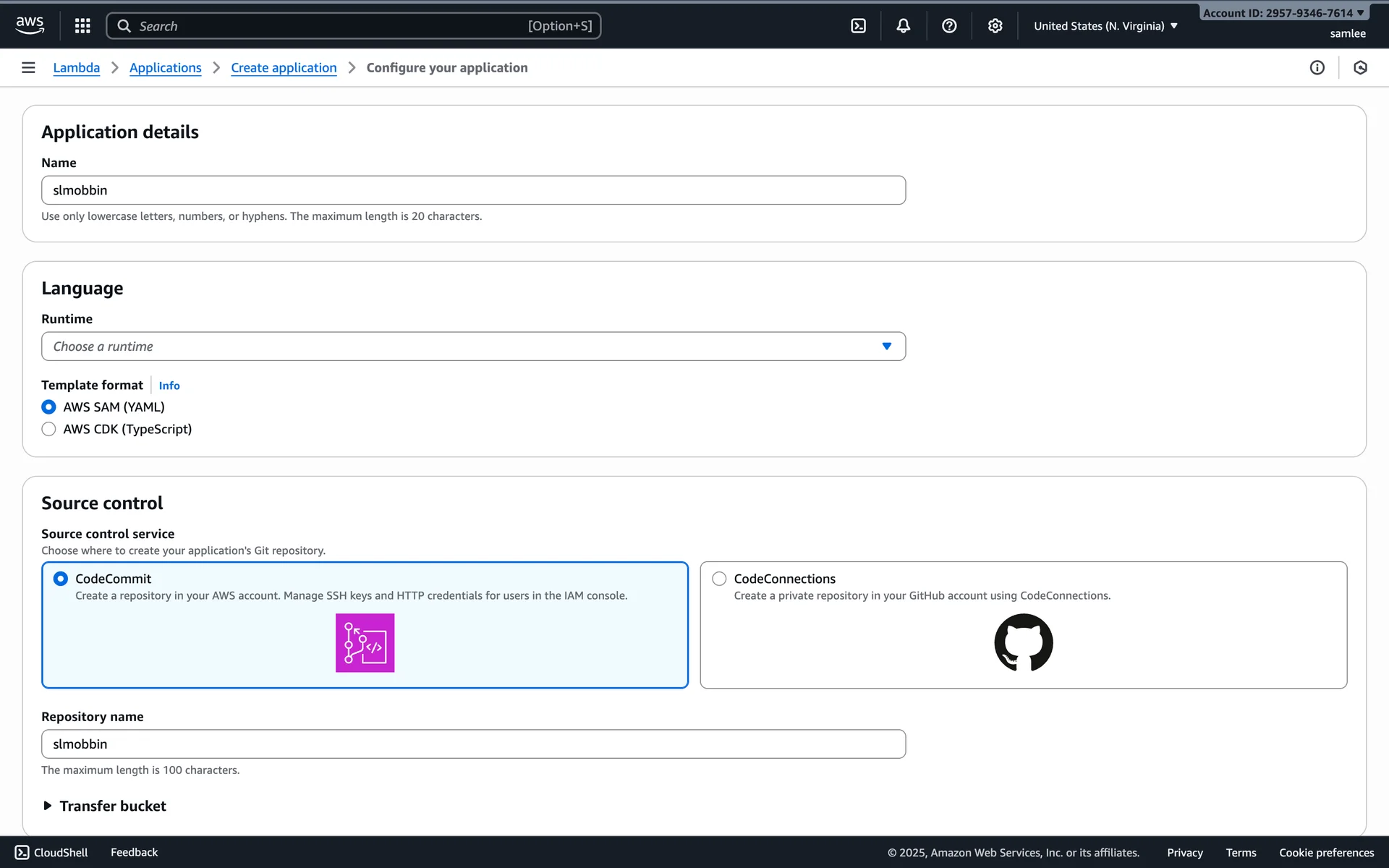Open the account settings gear
1389x868 pixels.
[995, 25]
